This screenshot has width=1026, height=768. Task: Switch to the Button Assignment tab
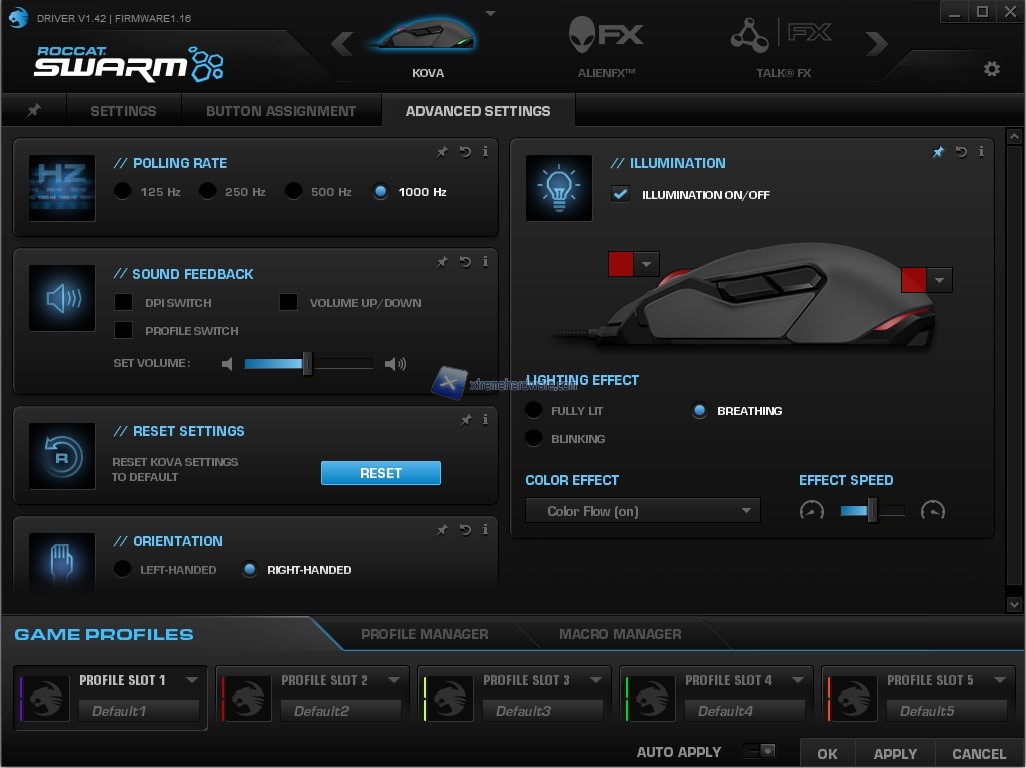coord(281,111)
